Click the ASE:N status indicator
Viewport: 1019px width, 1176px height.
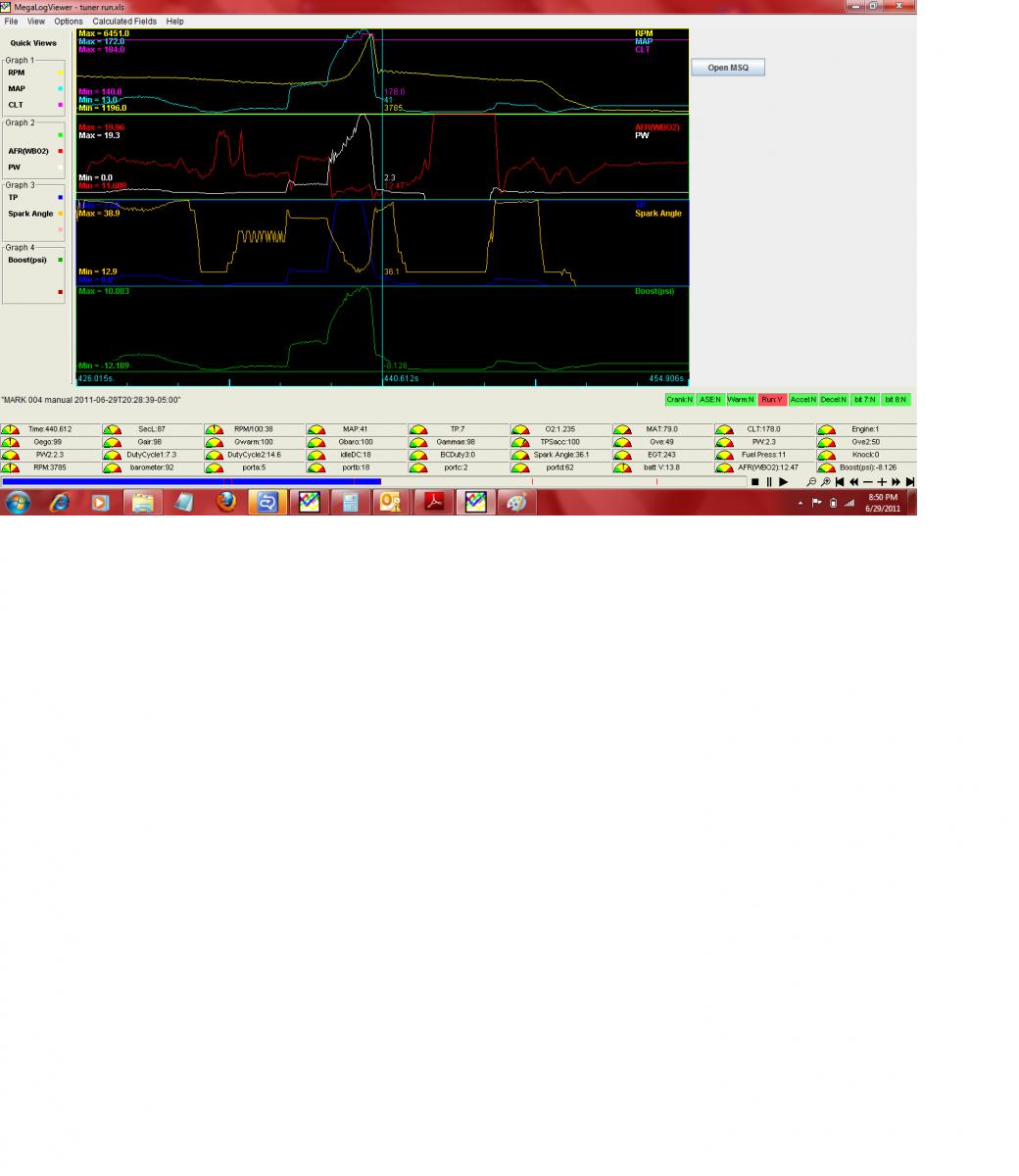point(710,400)
